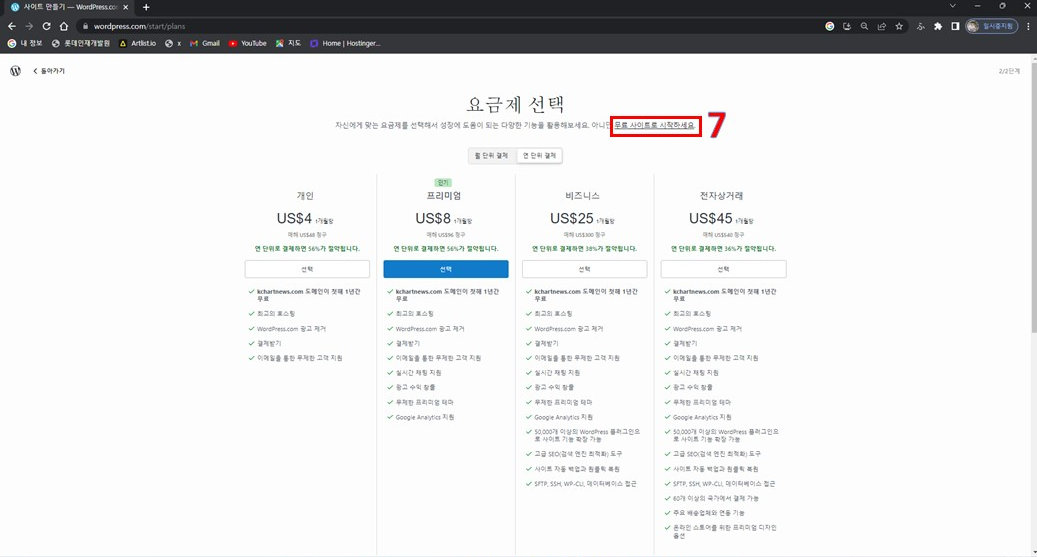Click the ふ extension icon in the toolbar
This screenshot has height=557, width=1037.
point(921,26)
